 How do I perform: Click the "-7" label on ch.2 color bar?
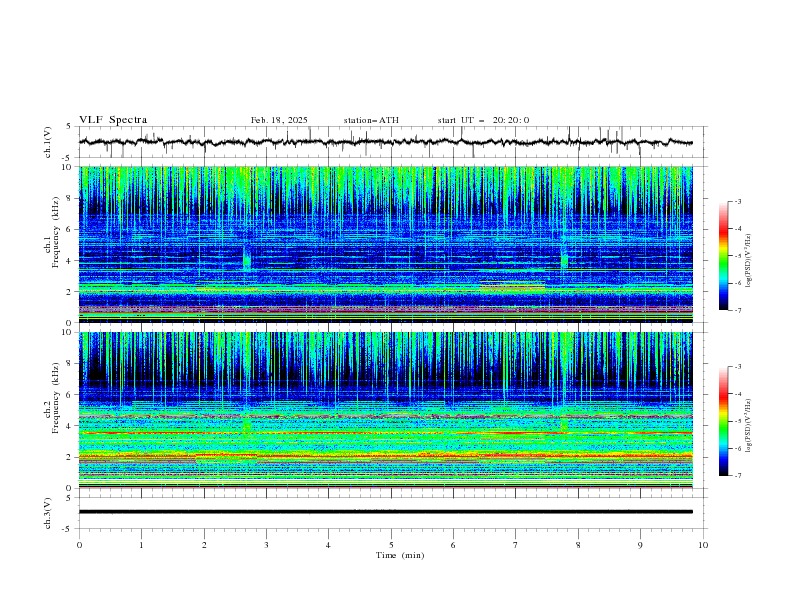click(737, 475)
